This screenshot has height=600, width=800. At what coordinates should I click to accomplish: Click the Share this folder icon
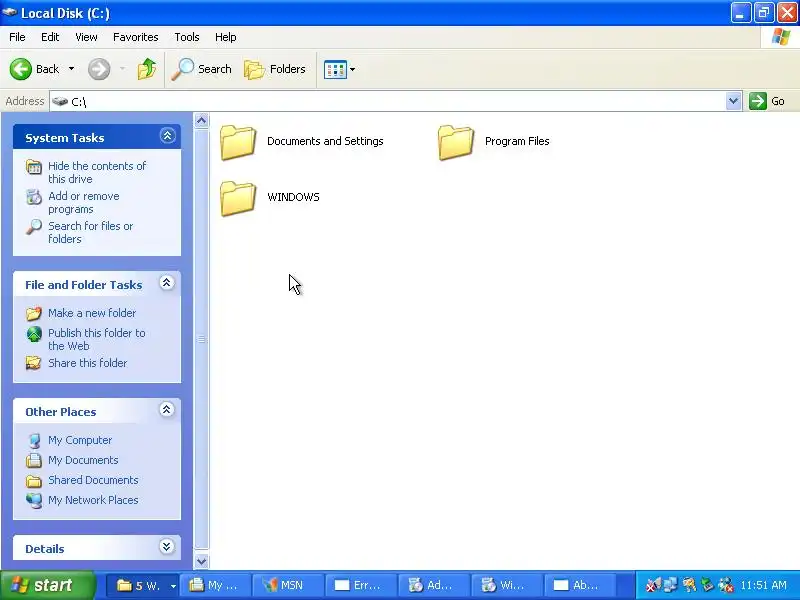[x=34, y=363]
